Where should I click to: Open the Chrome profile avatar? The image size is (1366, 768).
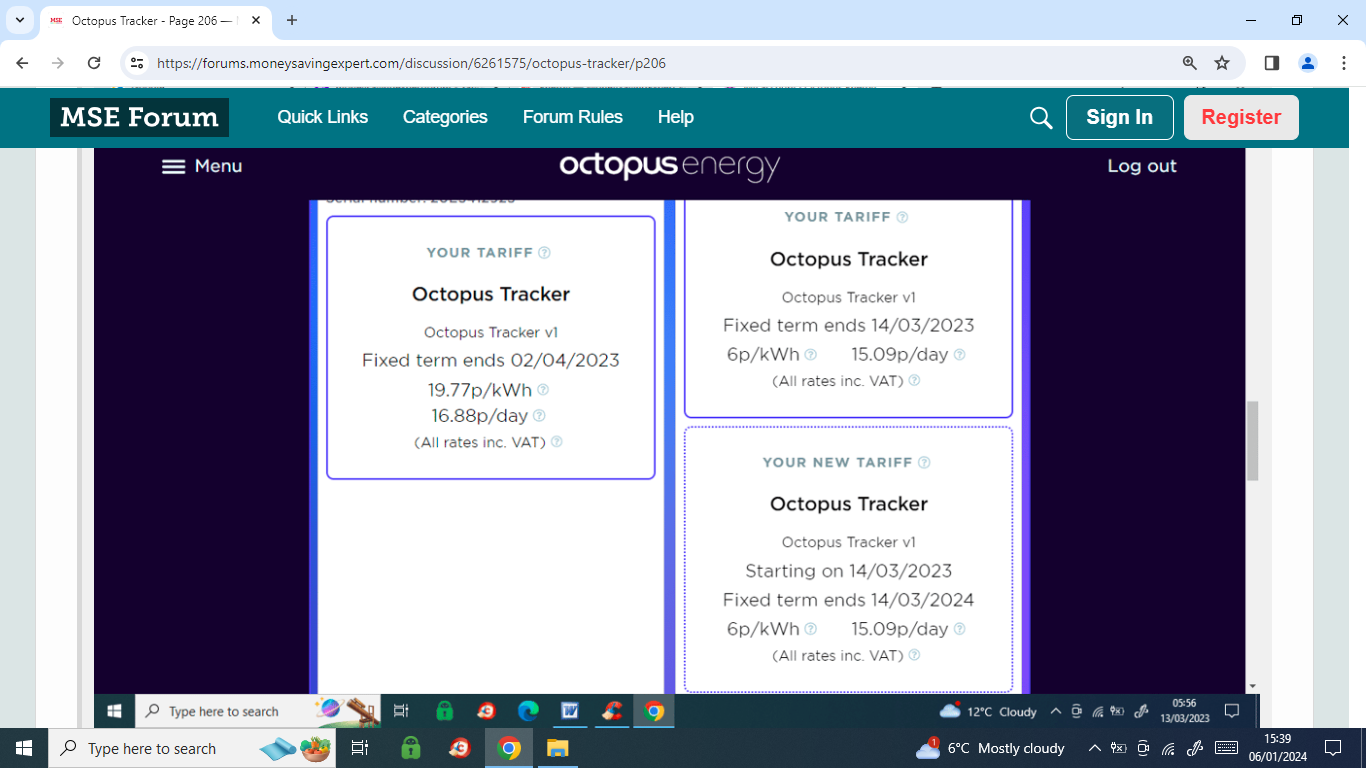pos(1308,63)
